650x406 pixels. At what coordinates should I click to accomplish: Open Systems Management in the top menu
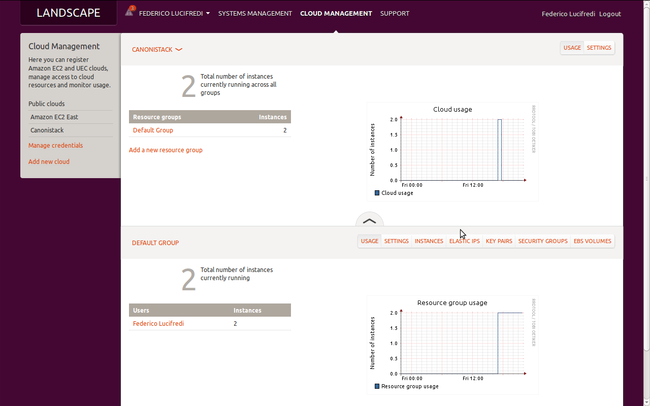point(255,14)
